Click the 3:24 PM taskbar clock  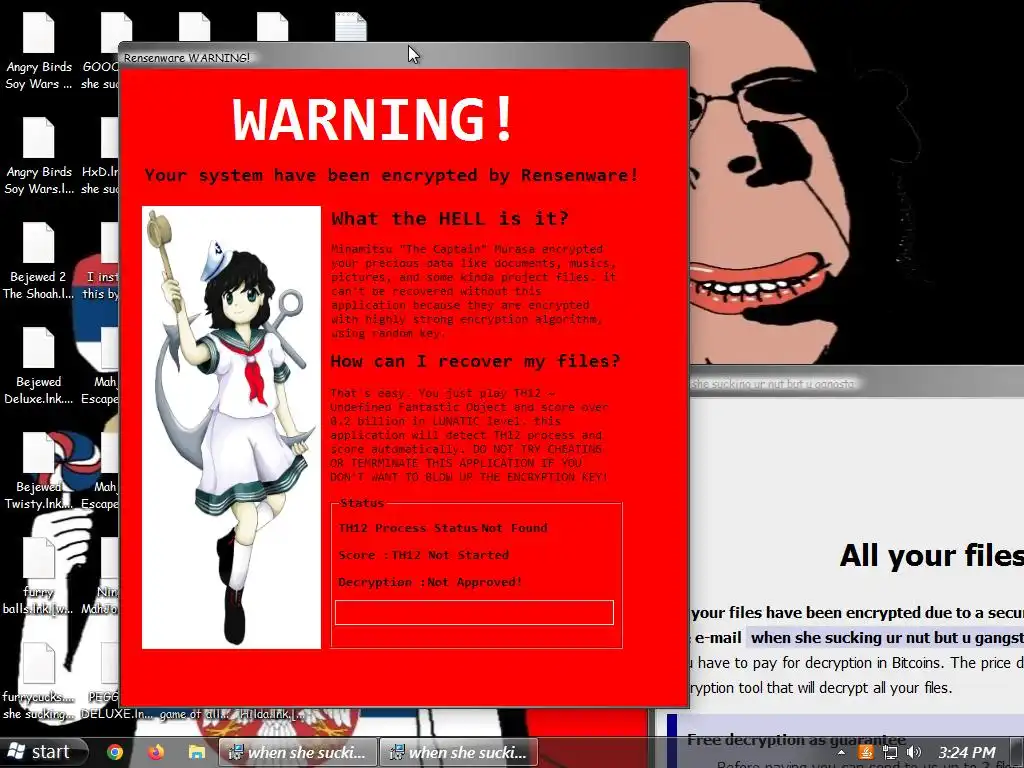click(x=967, y=752)
